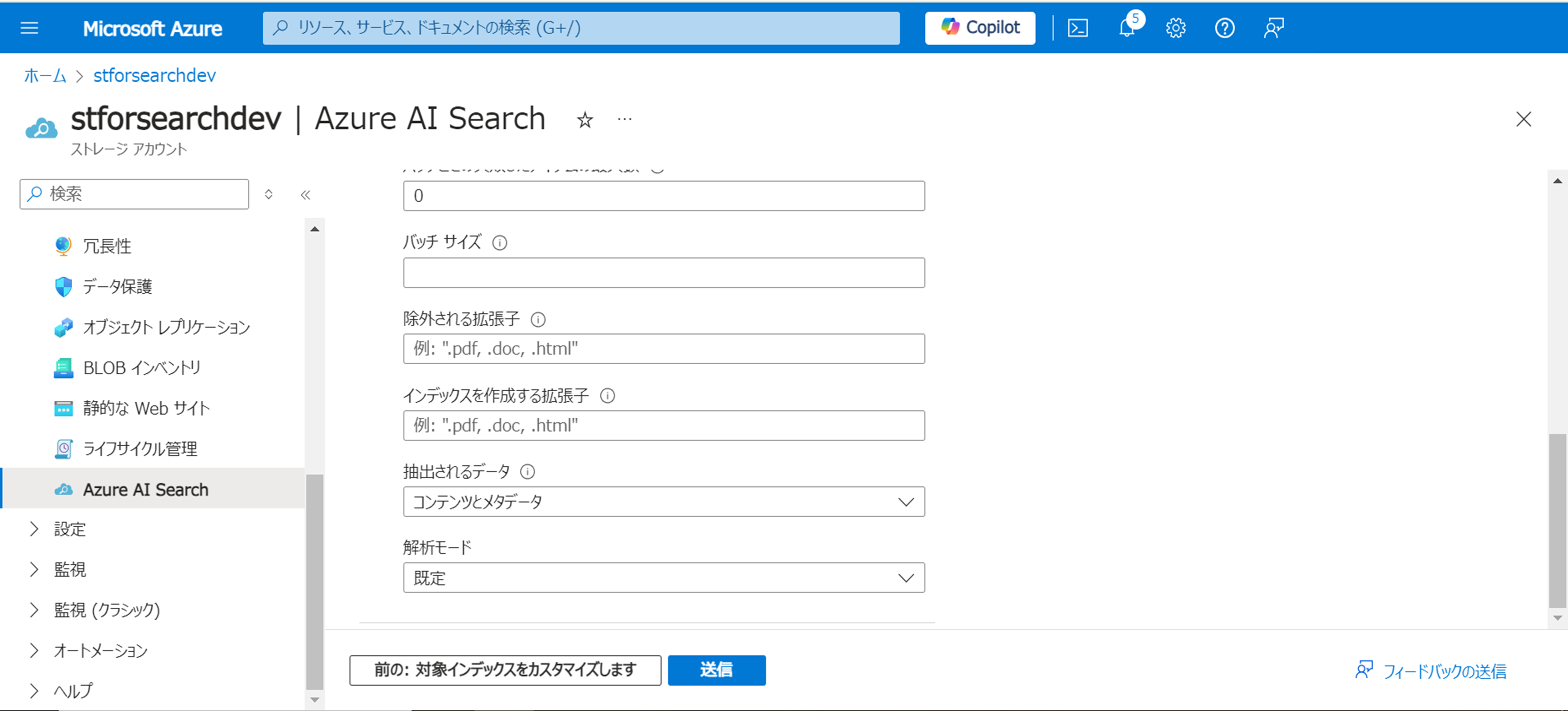Click the データ保護 shield icon

(64, 286)
